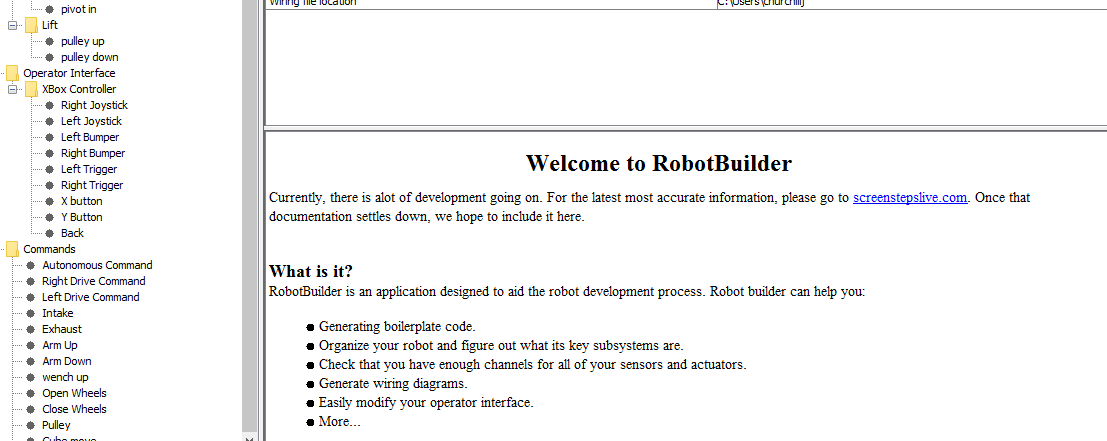Select pulley up in the tree

click(x=83, y=42)
